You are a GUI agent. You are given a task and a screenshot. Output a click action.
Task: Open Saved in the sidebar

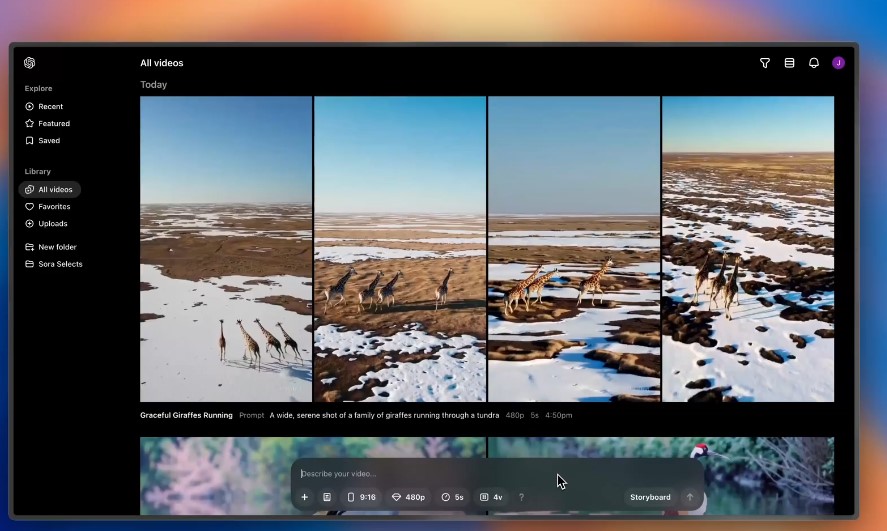[43, 140]
